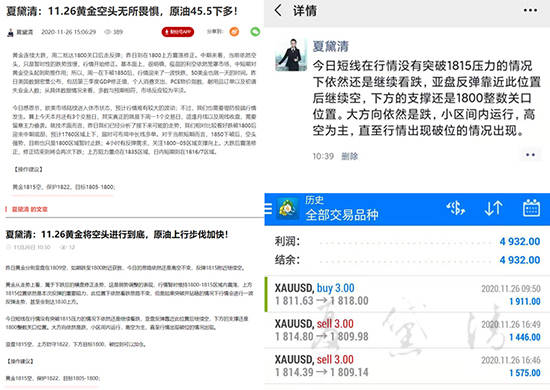Click the 【操作建议】 heading in top article
Screen dimensions: 550x390
(28, 169)
